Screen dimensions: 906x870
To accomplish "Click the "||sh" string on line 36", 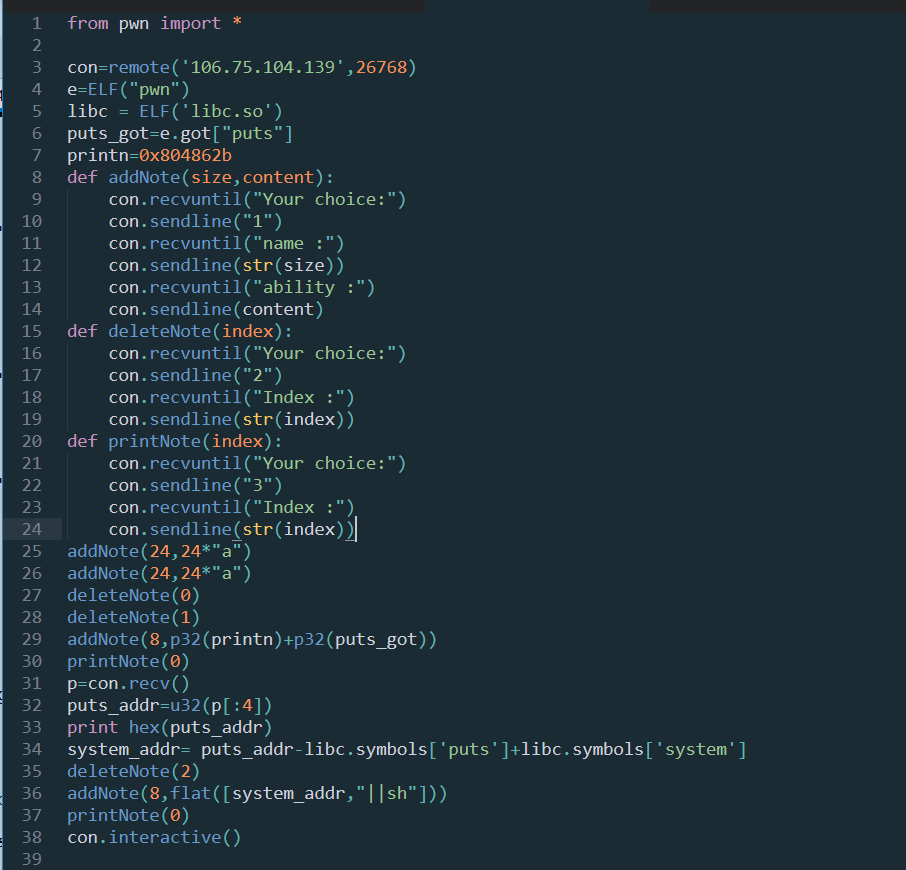I will 387,794.
